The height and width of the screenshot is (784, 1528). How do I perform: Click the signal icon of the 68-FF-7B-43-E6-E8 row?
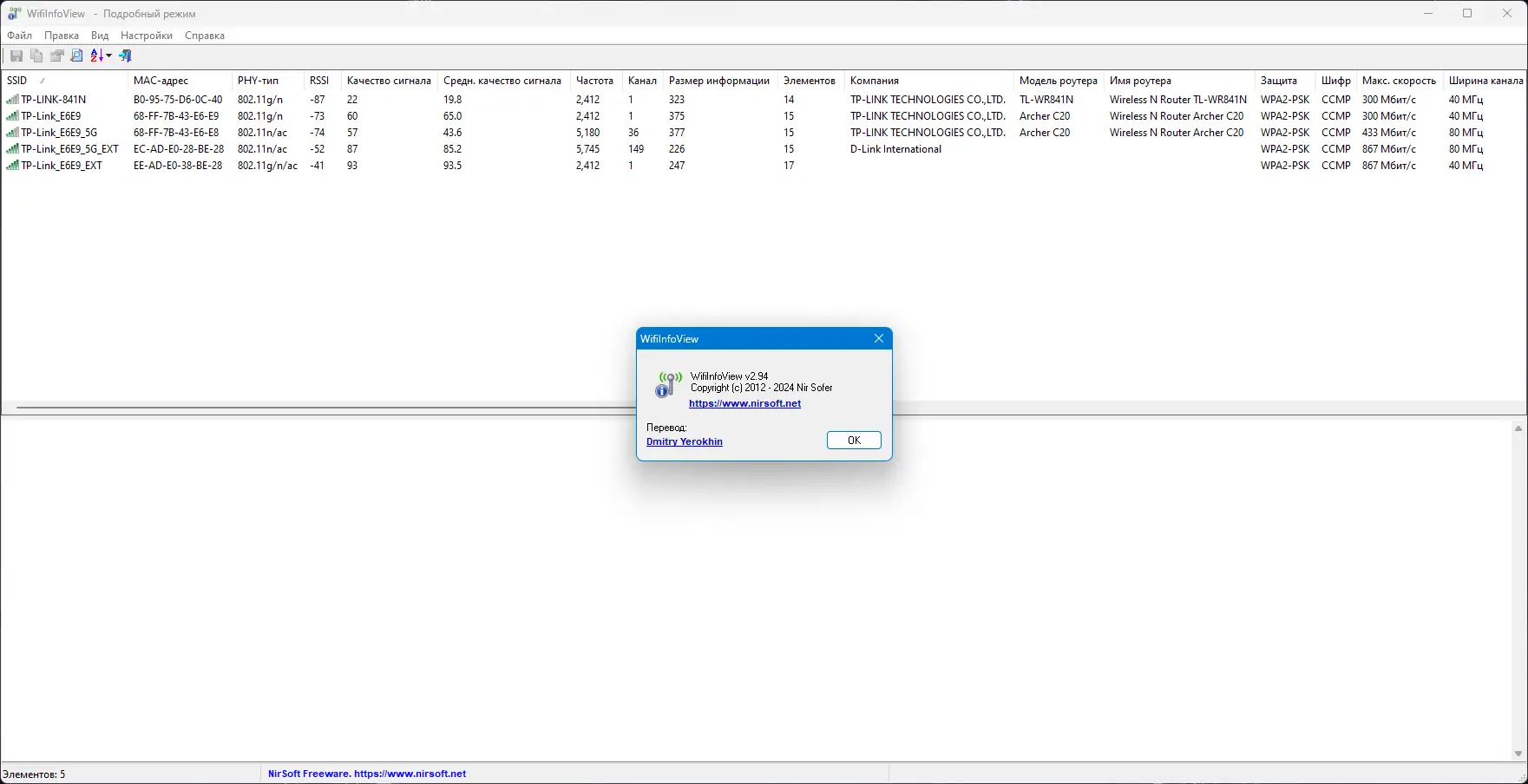point(12,133)
